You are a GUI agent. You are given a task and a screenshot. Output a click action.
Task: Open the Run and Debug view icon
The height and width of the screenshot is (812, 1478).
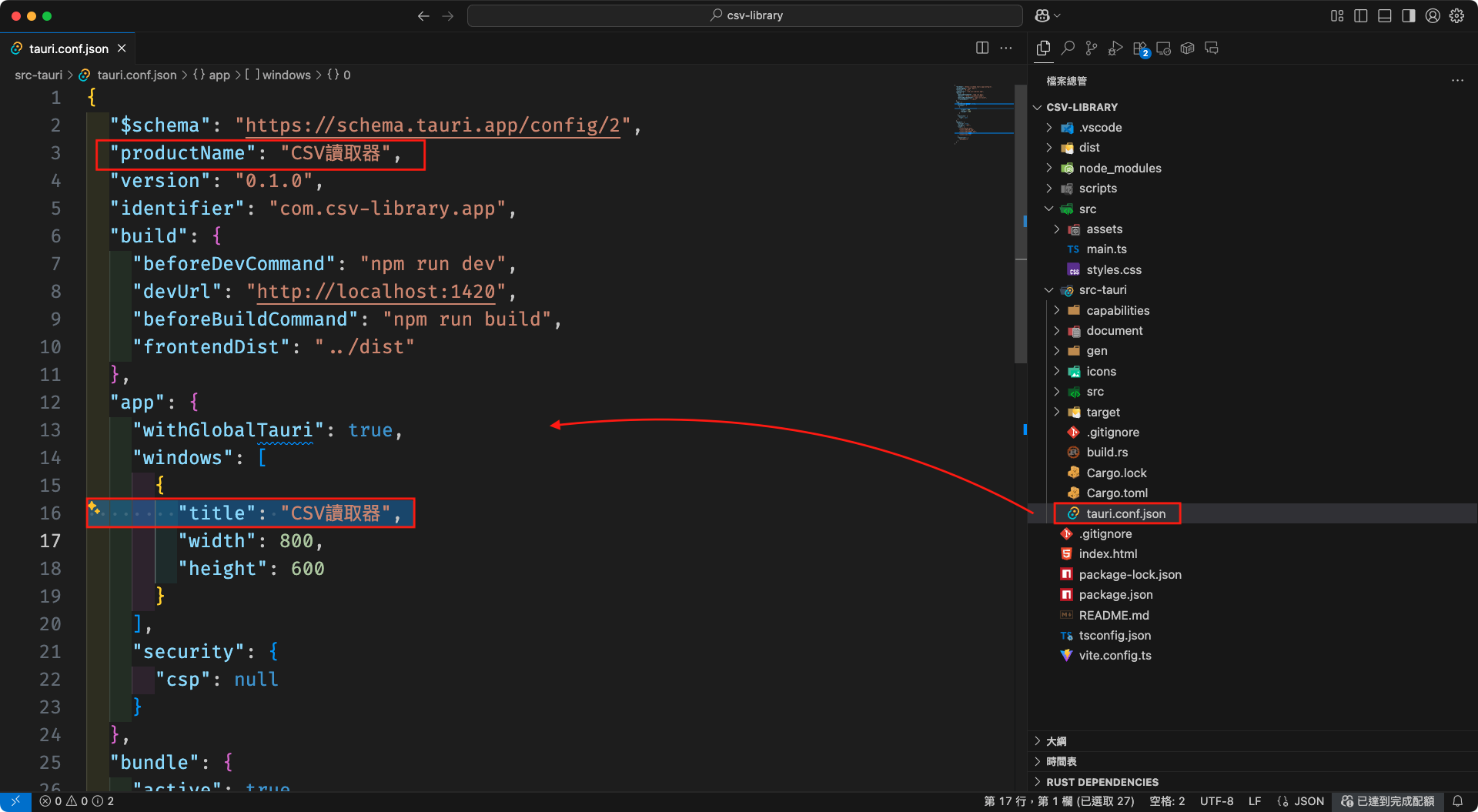click(x=1115, y=48)
